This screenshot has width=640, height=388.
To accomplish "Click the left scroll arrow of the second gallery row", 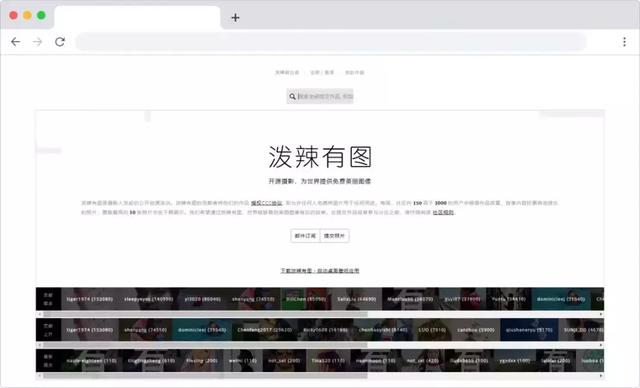I will 39,345.
